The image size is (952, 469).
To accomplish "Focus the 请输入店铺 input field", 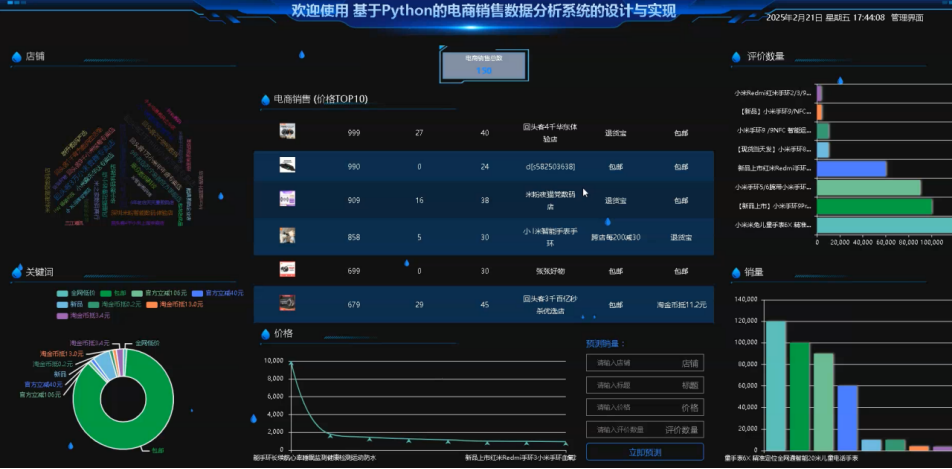I will point(645,363).
